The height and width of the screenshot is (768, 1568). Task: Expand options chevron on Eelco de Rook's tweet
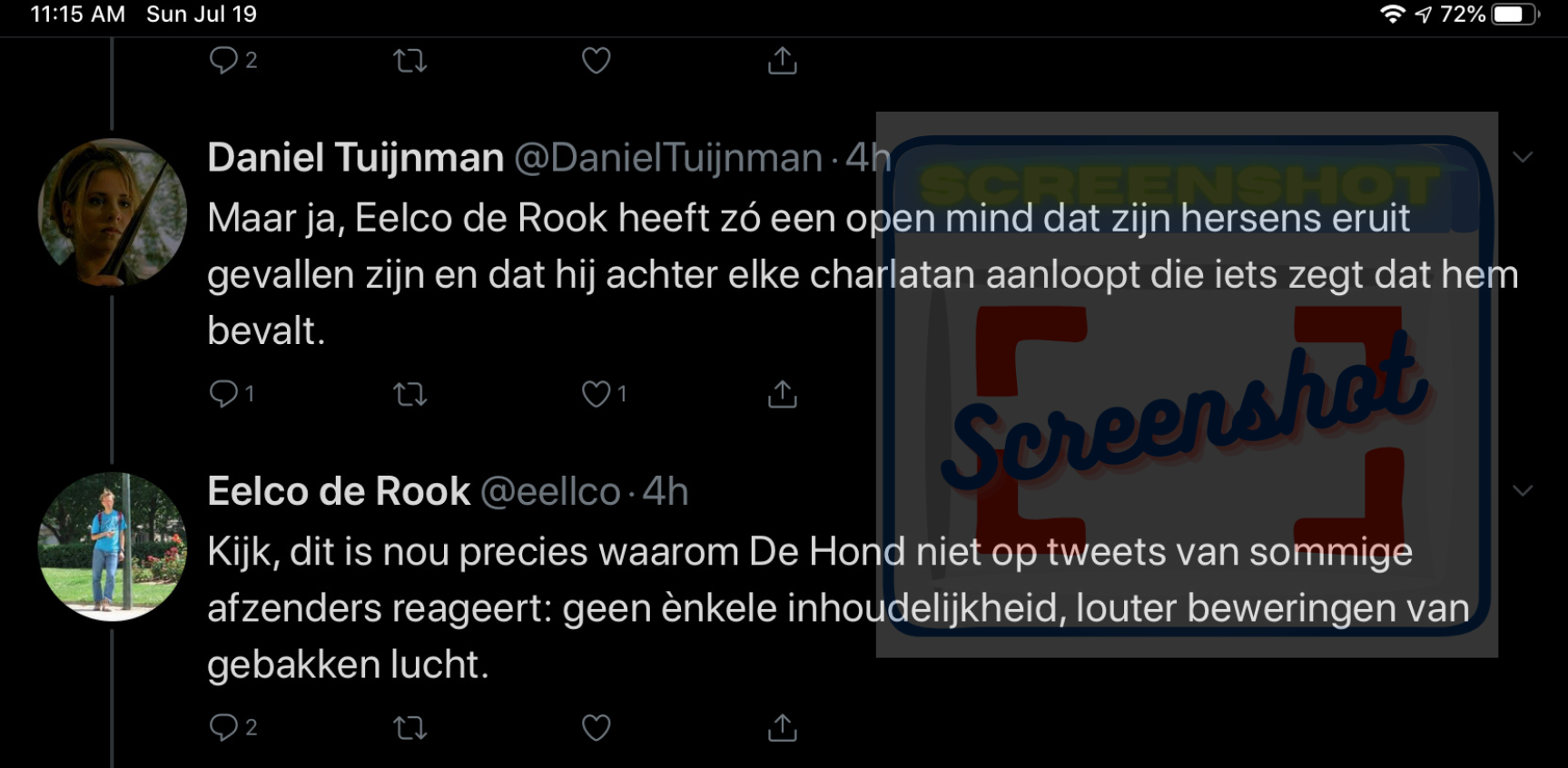tap(1523, 490)
